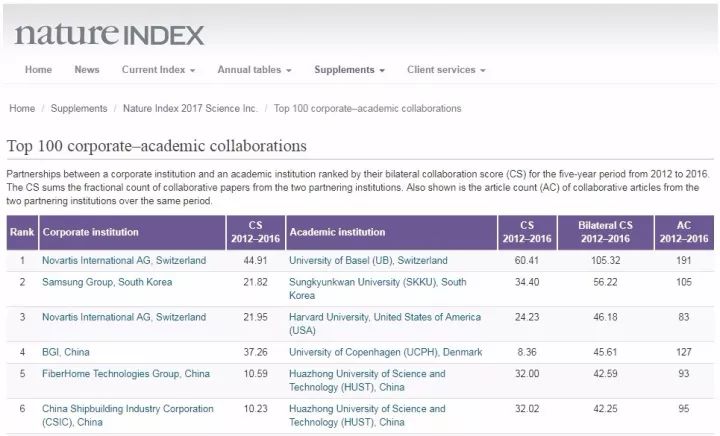Image resolution: width=720 pixels, height=436 pixels.
Task: Select bilateral CS value 46.18
Action: pos(605,317)
